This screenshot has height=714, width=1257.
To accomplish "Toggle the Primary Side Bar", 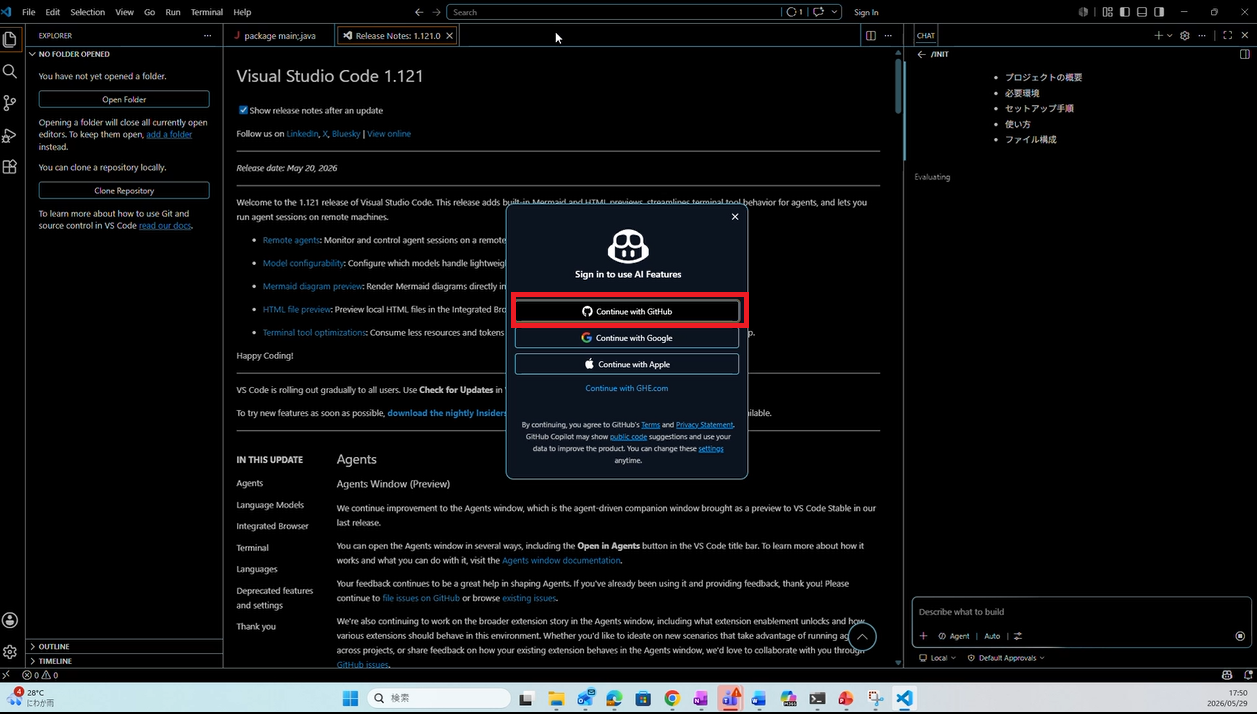I will pyautogui.click(x=1125, y=12).
